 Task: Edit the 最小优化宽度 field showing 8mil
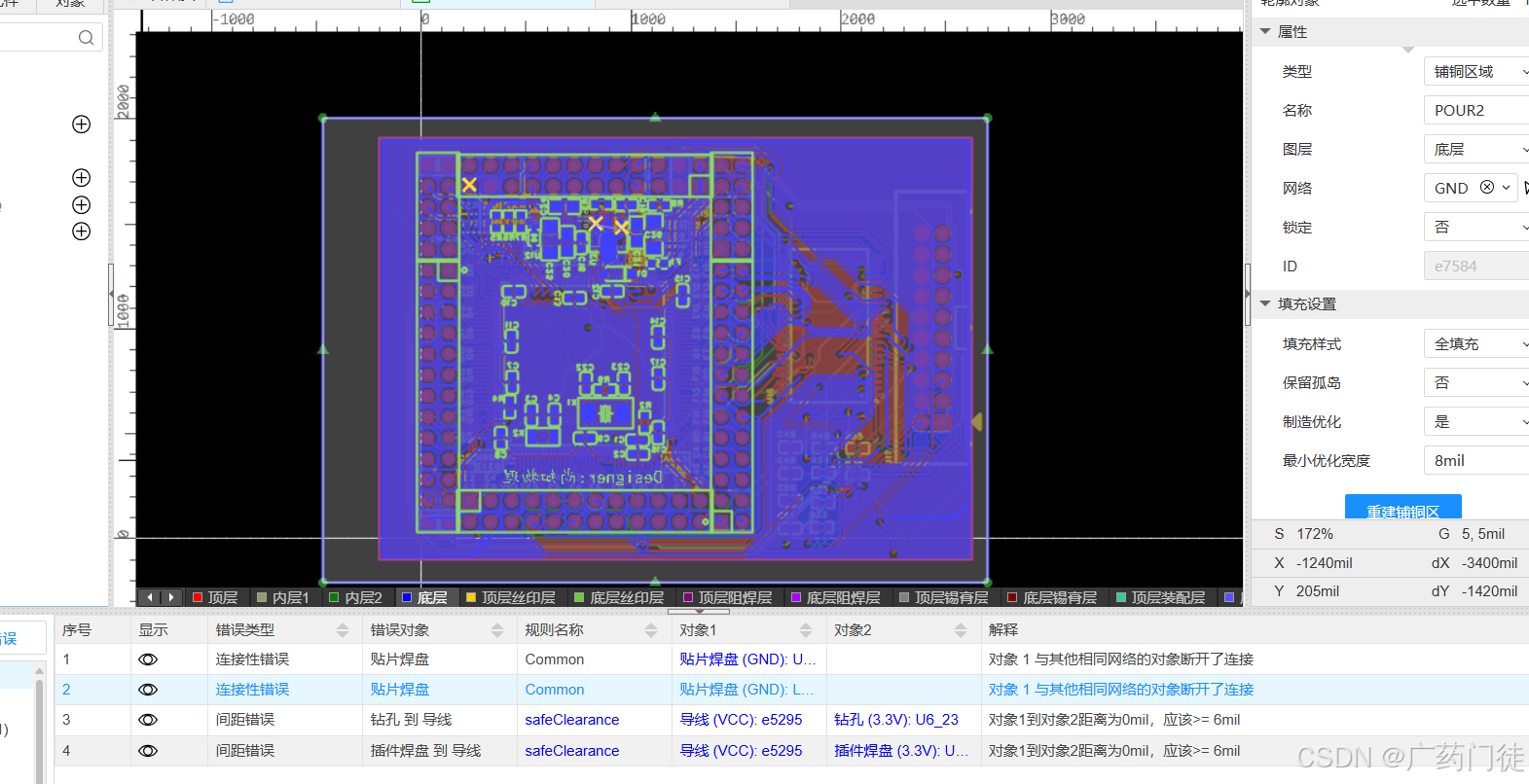(1476, 460)
